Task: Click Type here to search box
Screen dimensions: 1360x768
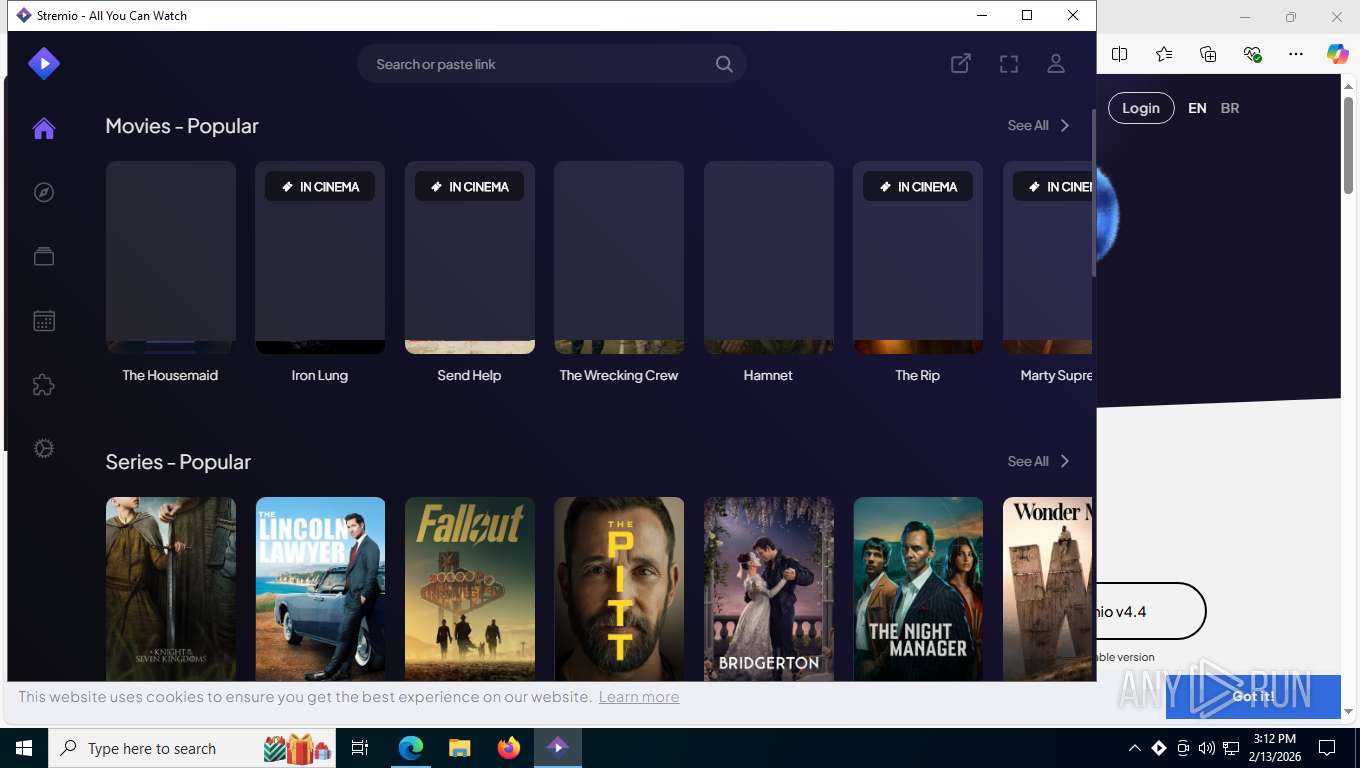Action: click(192, 748)
